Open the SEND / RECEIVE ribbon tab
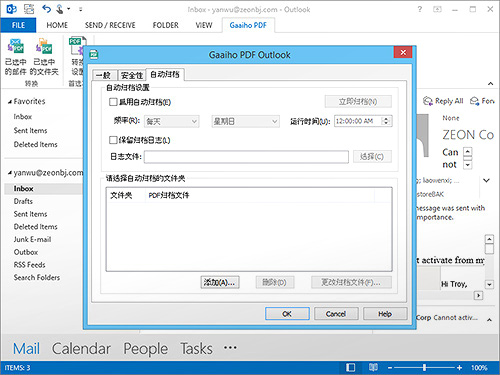 point(110,25)
